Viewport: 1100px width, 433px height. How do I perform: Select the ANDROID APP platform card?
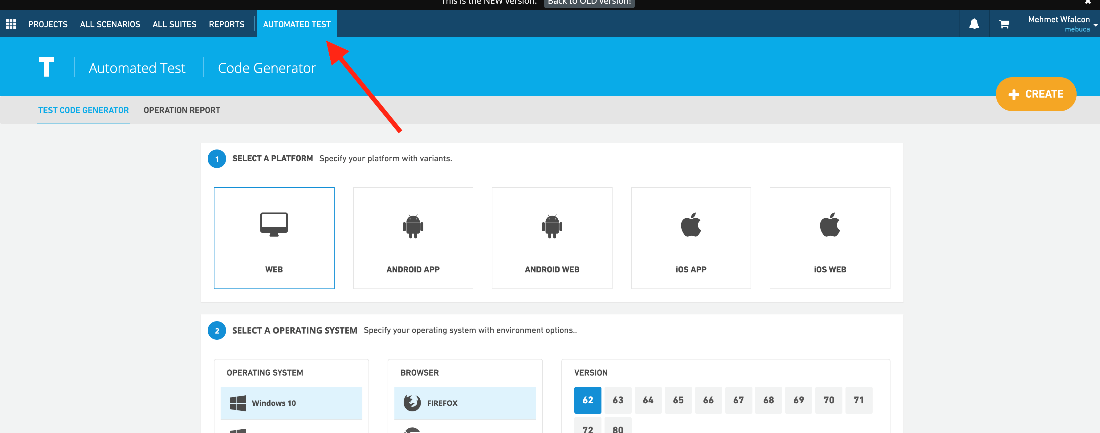click(412, 238)
